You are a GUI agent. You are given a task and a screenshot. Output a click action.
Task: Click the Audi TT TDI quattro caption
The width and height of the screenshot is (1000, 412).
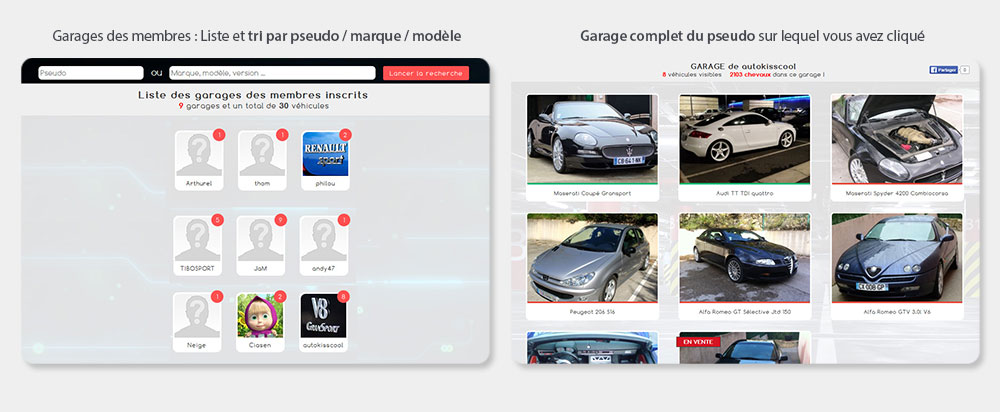click(744, 193)
